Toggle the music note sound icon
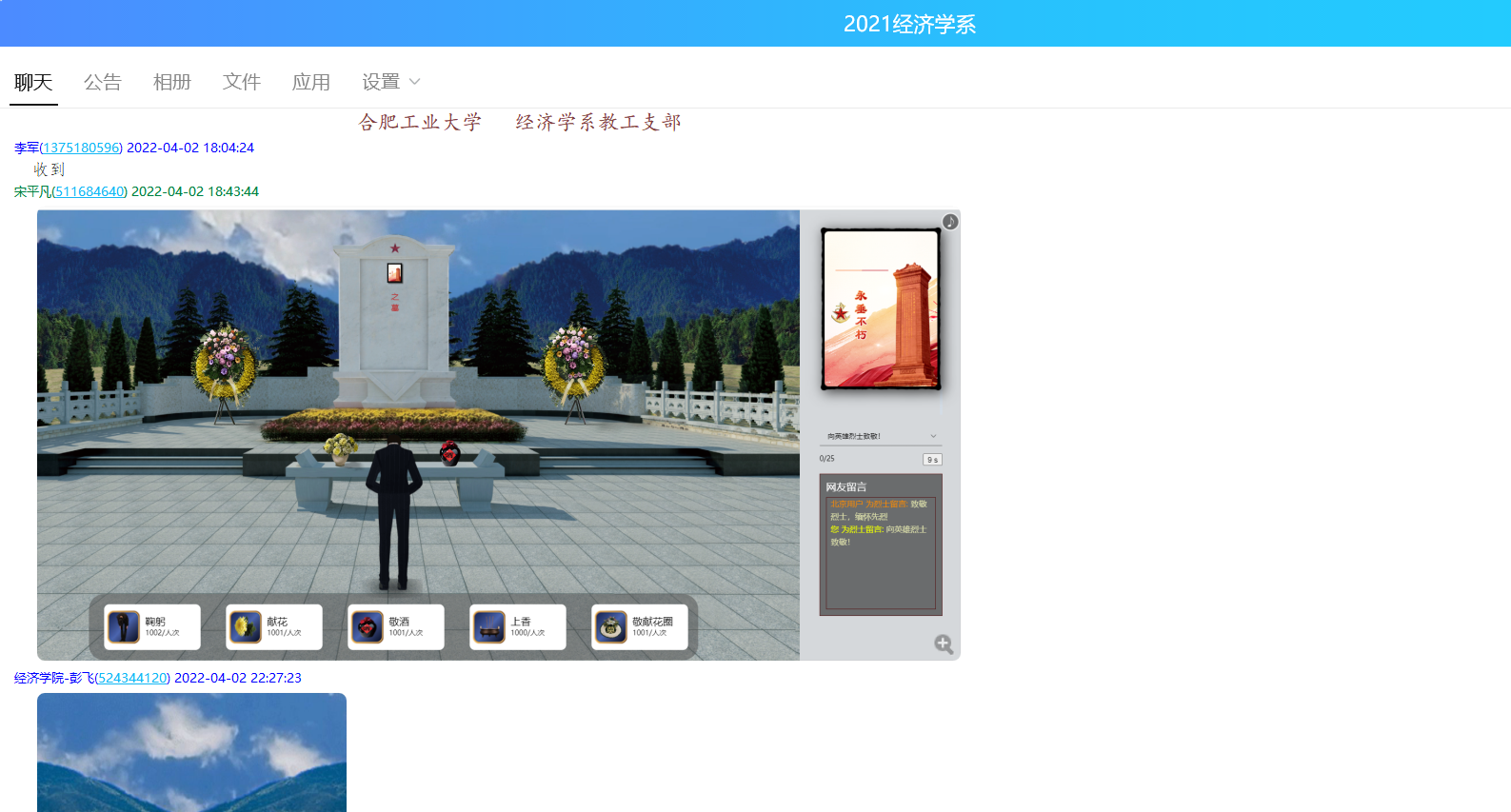This screenshot has height=812, width=1511. 950,222
